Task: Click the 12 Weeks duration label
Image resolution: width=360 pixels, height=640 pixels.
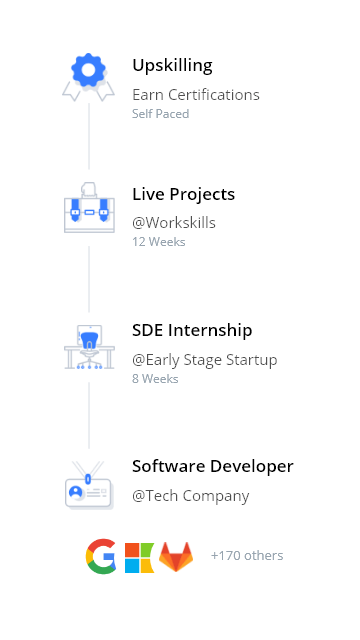Action: [159, 242]
